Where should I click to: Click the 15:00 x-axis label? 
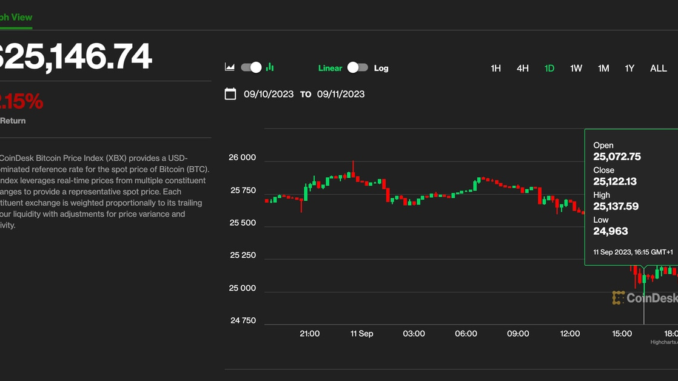coord(622,333)
